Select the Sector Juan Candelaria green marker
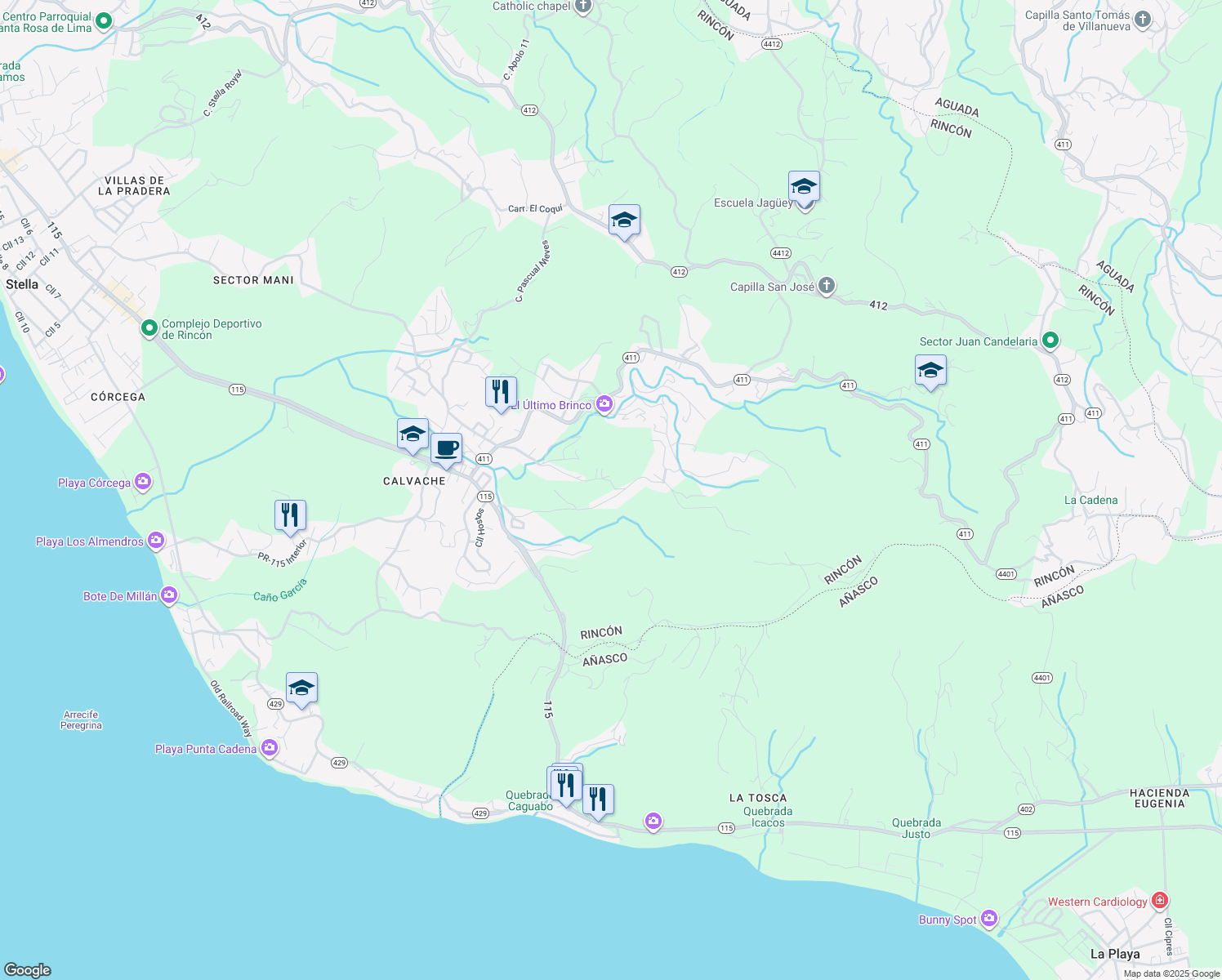 [1050, 341]
